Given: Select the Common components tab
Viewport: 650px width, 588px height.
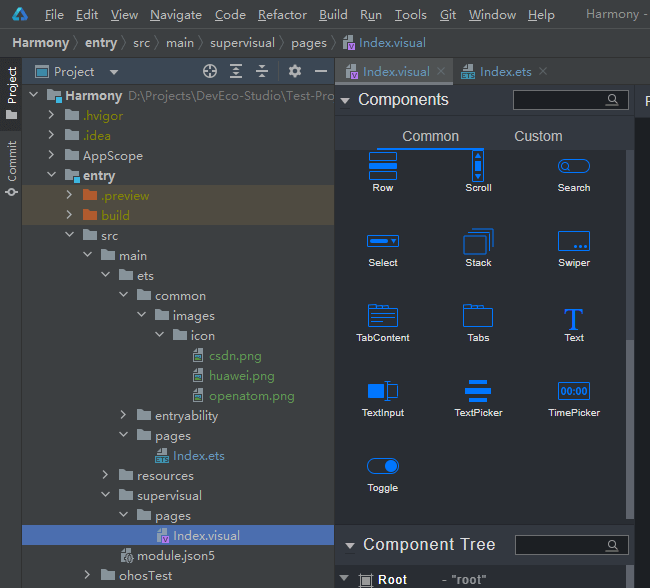Looking at the screenshot, I should (x=430, y=136).
